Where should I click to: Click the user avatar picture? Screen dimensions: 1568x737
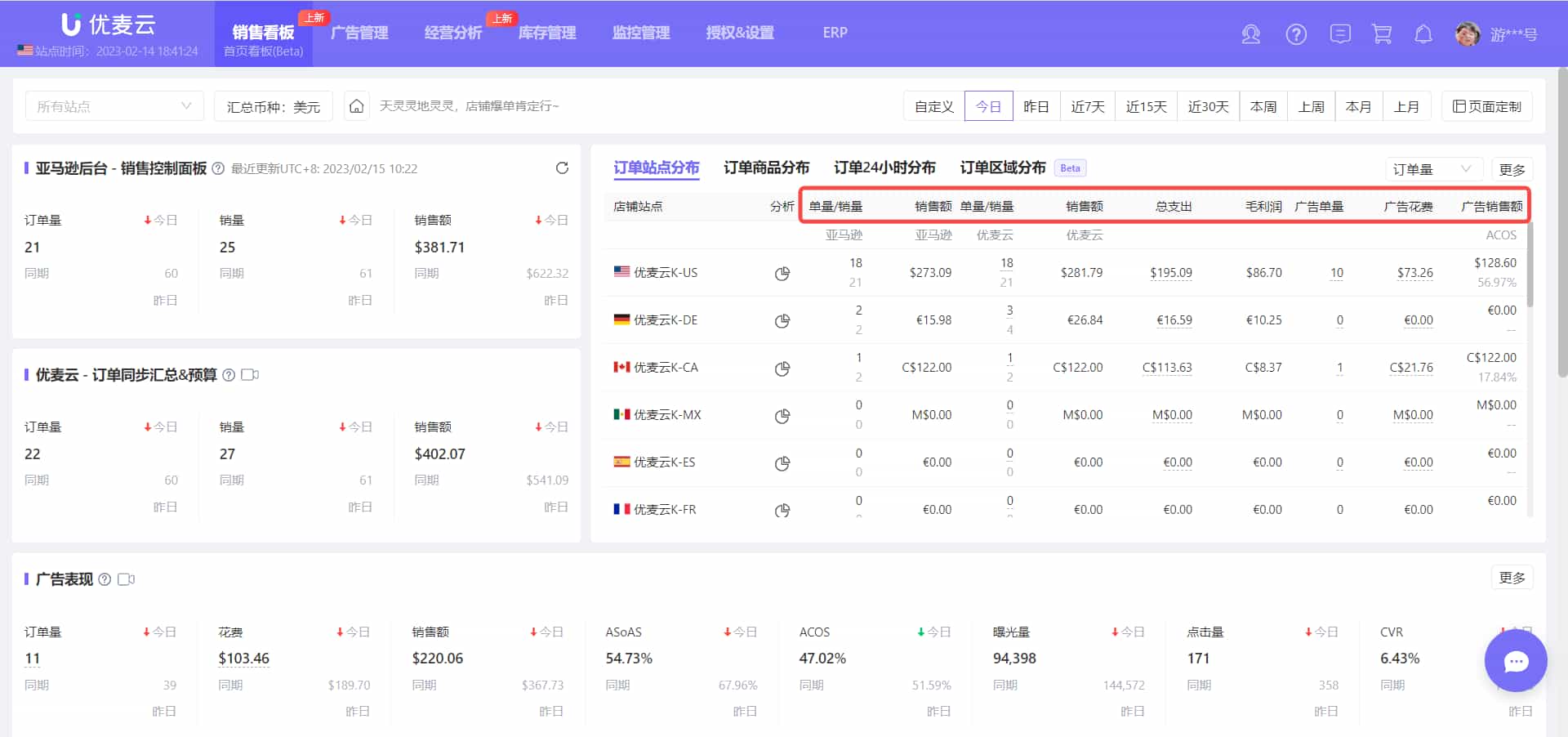[1468, 34]
